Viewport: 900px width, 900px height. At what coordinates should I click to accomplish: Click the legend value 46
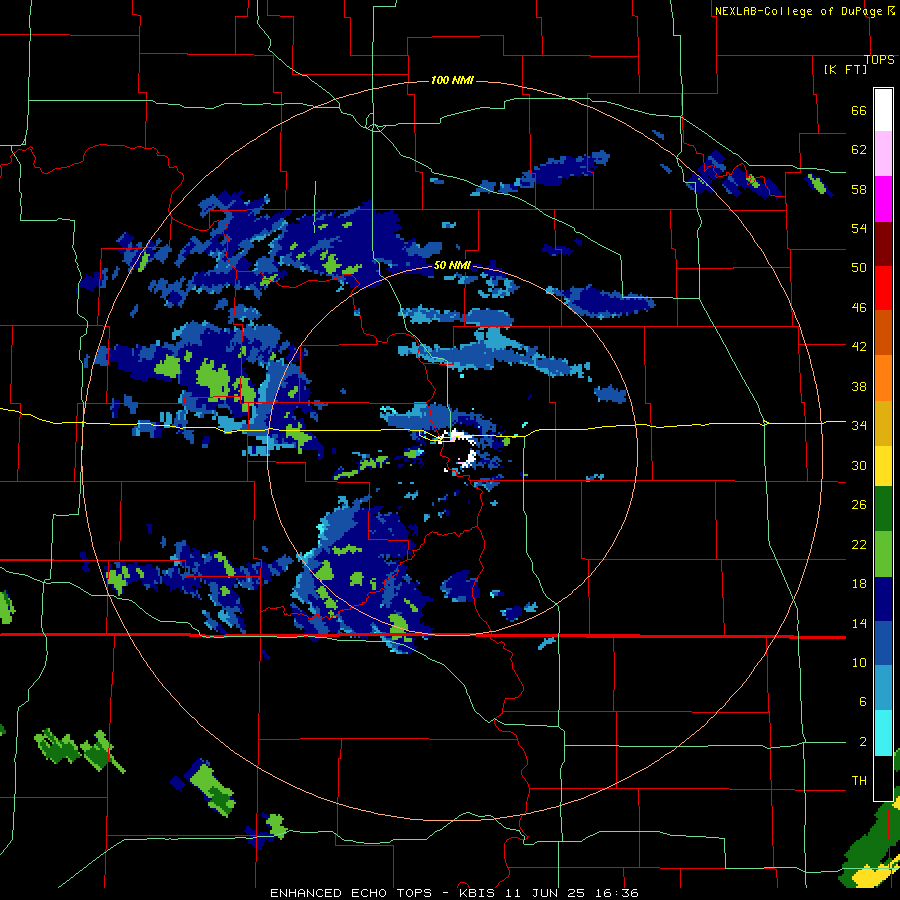859,308
